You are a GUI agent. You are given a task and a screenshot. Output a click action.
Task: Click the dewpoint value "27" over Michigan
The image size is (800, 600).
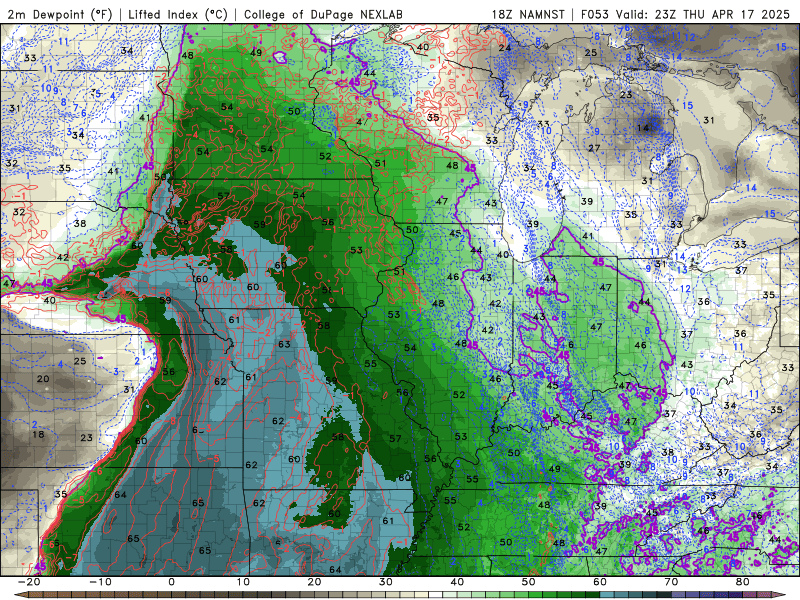(x=594, y=148)
